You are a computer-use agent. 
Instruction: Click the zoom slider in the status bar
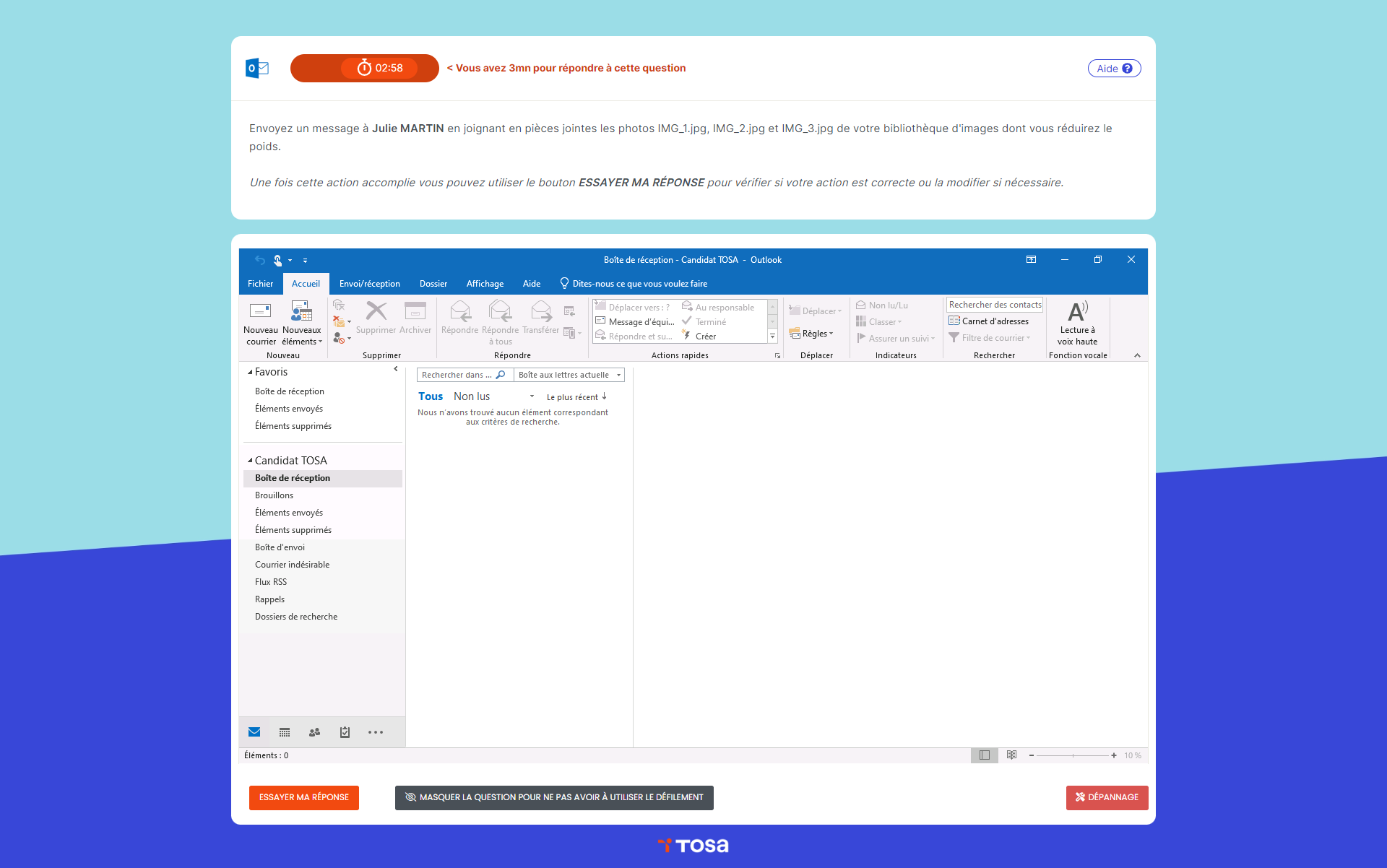tap(1073, 755)
